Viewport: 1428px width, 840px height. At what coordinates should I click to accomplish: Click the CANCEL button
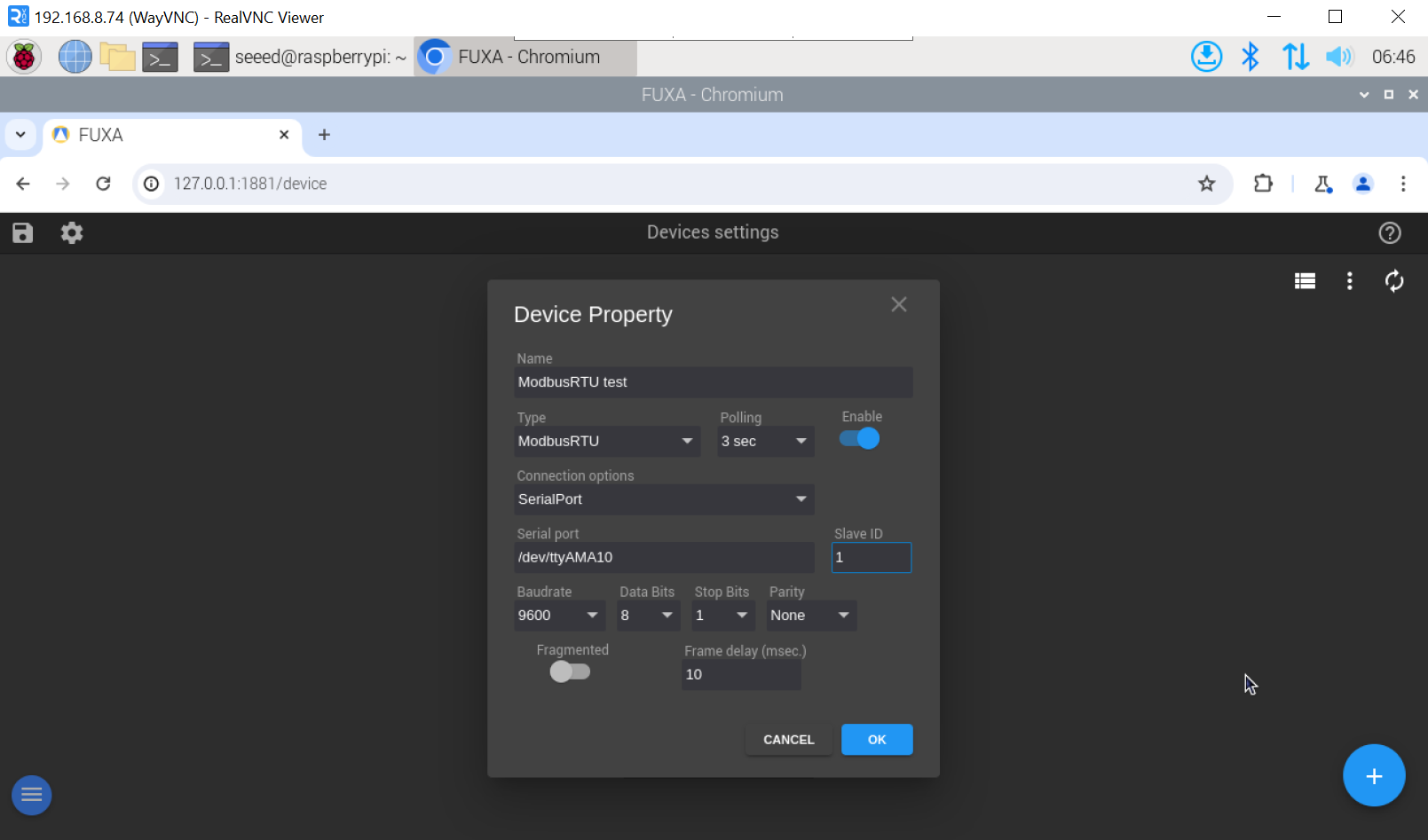(789, 740)
